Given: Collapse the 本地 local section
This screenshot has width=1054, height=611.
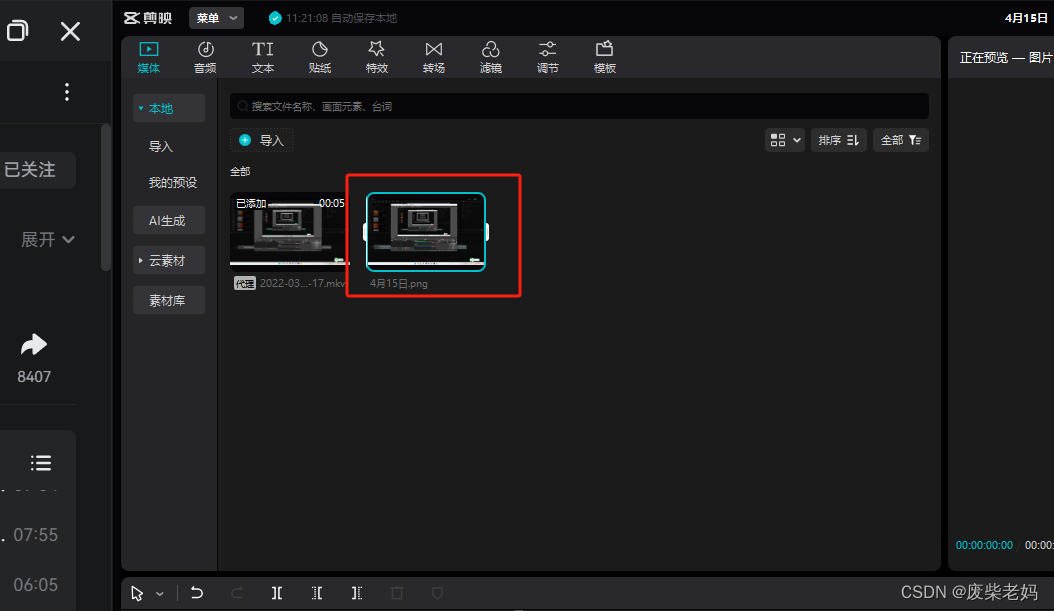Looking at the screenshot, I should point(169,108).
